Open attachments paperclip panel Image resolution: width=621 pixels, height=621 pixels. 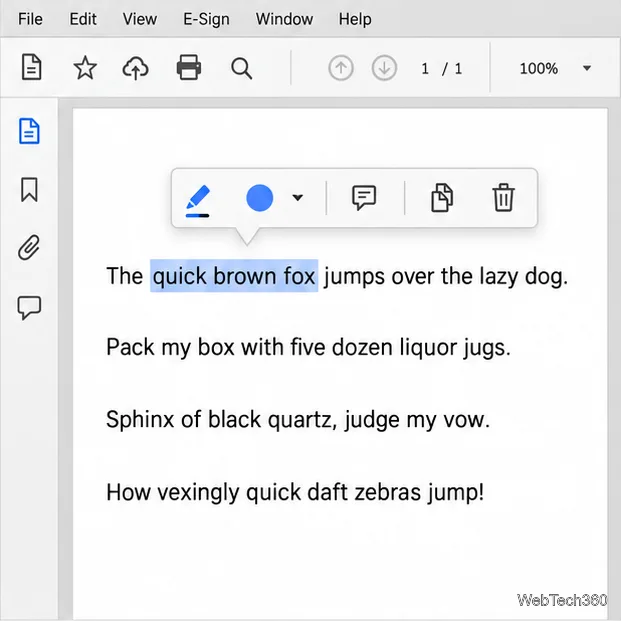pyautogui.click(x=29, y=247)
